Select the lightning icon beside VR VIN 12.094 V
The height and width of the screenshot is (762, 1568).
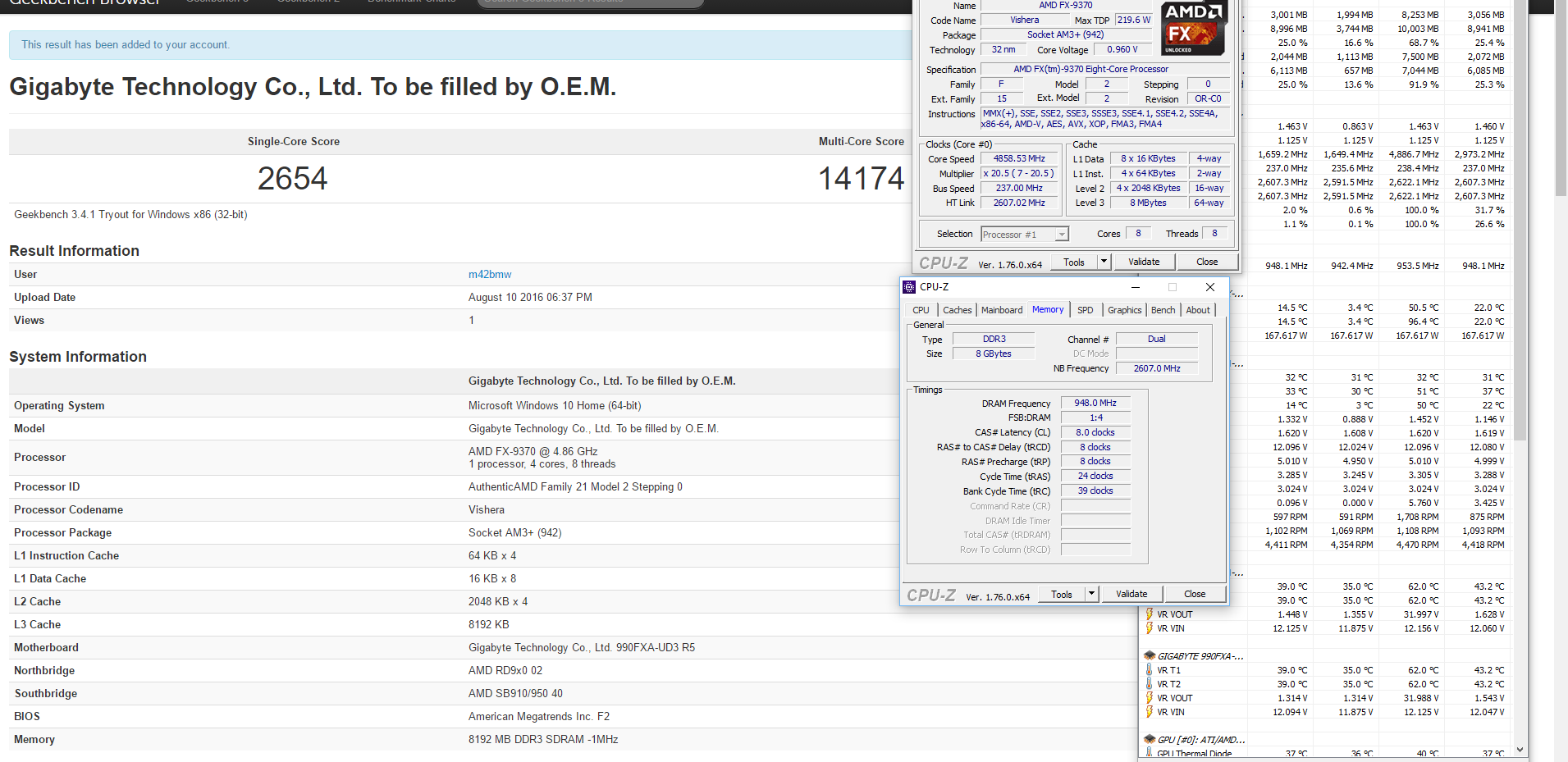(x=1150, y=712)
